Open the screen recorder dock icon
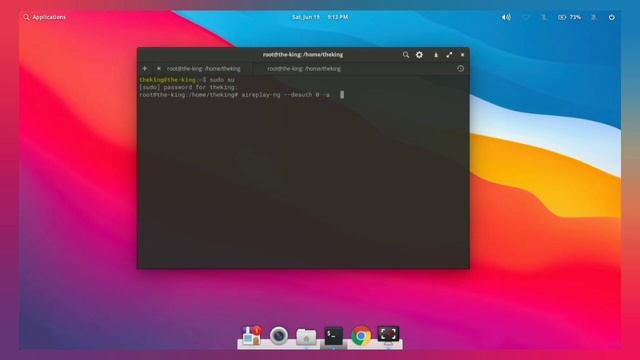640x360 pixels. [388, 335]
